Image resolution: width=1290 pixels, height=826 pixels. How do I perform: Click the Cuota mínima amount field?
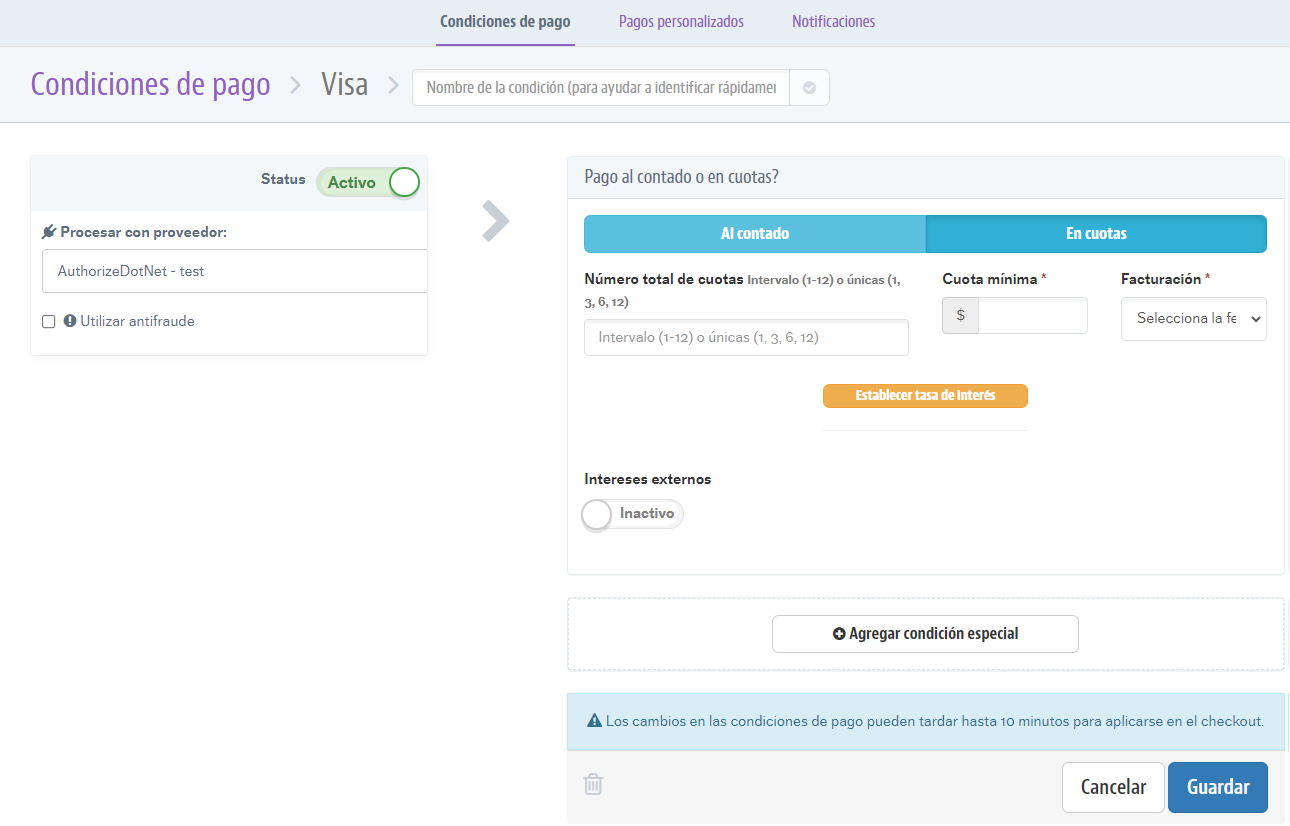pyautogui.click(x=1032, y=316)
